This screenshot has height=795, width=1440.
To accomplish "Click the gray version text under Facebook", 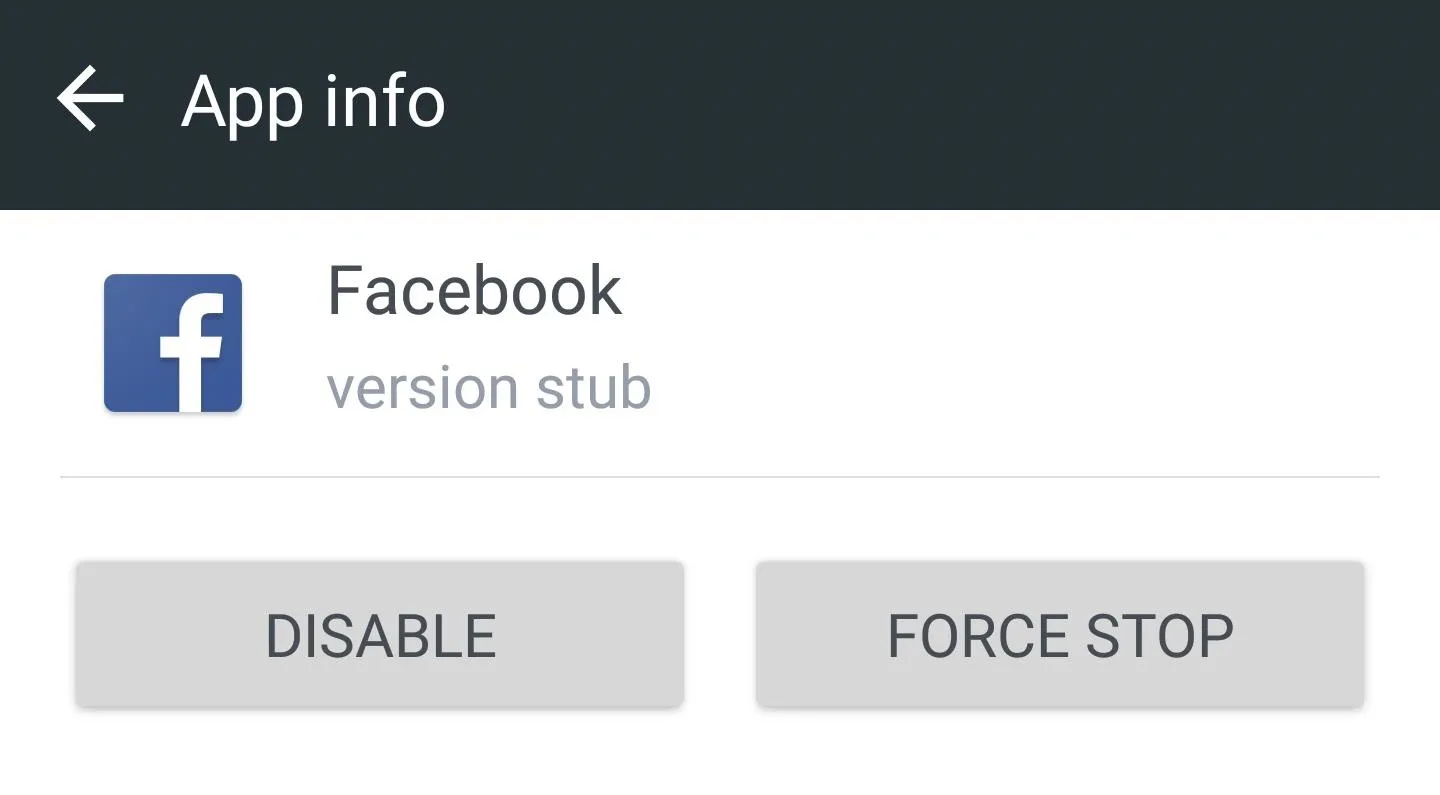I will (489, 388).
